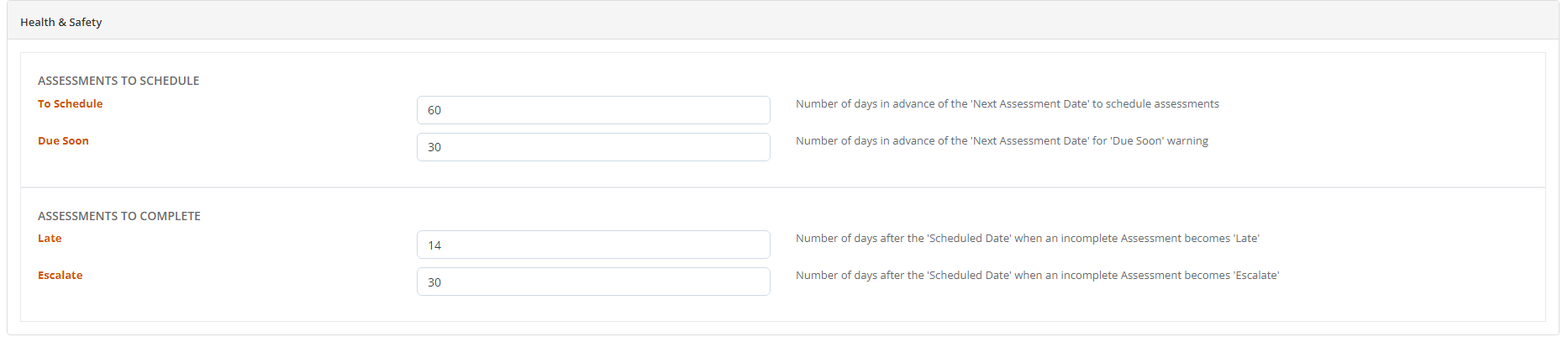The image size is (1568, 337).
Task: Click the orange To Schedule label
Action: 71,103
